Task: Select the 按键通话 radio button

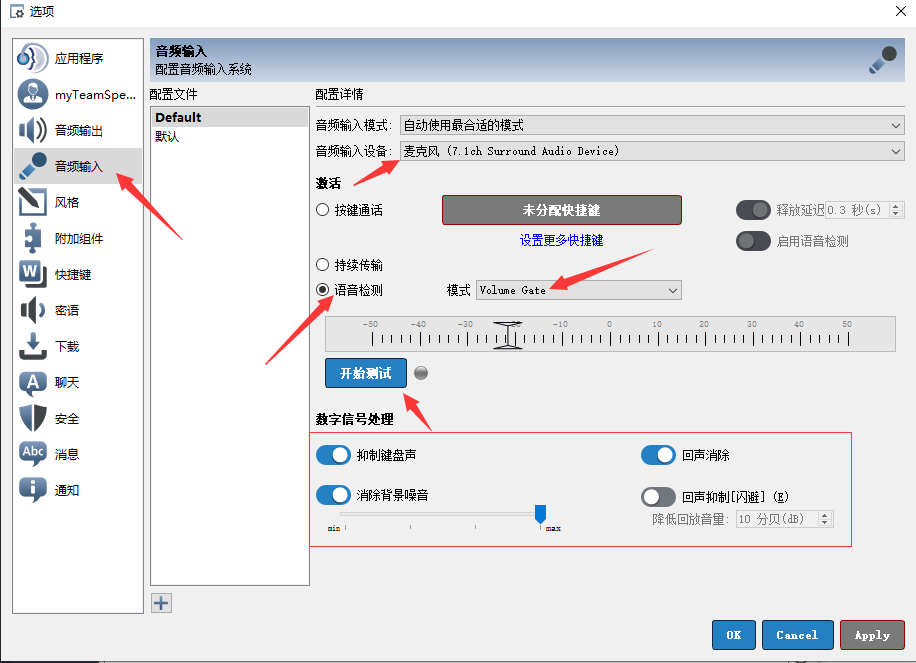Action: tap(323, 210)
